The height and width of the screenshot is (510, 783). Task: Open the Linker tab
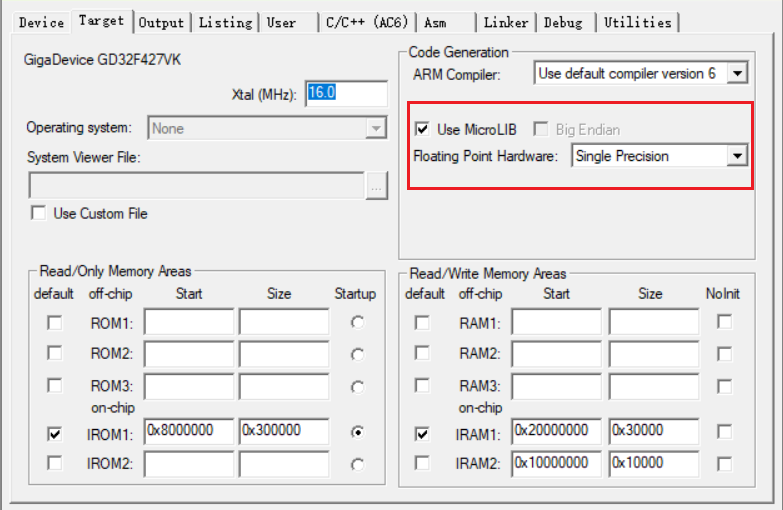pyautogui.click(x=505, y=22)
